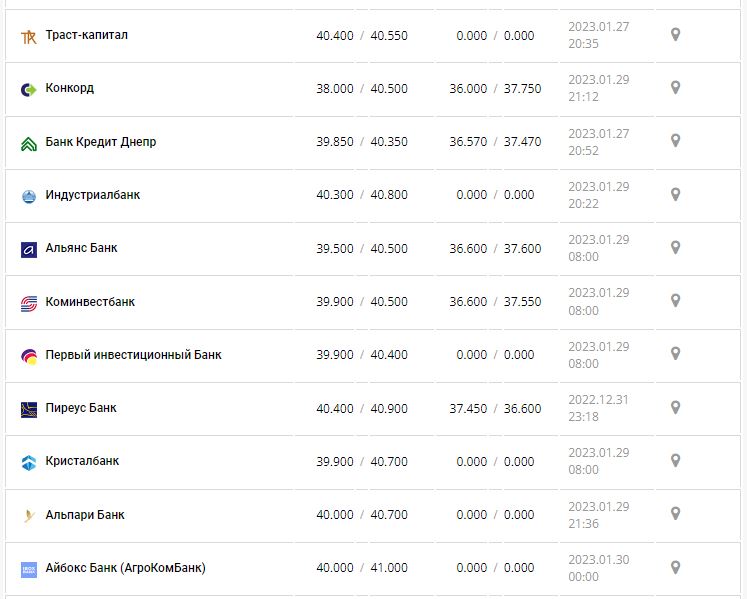
Task: Show location pin for Айбокс Банк
Action: coord(675,567)
